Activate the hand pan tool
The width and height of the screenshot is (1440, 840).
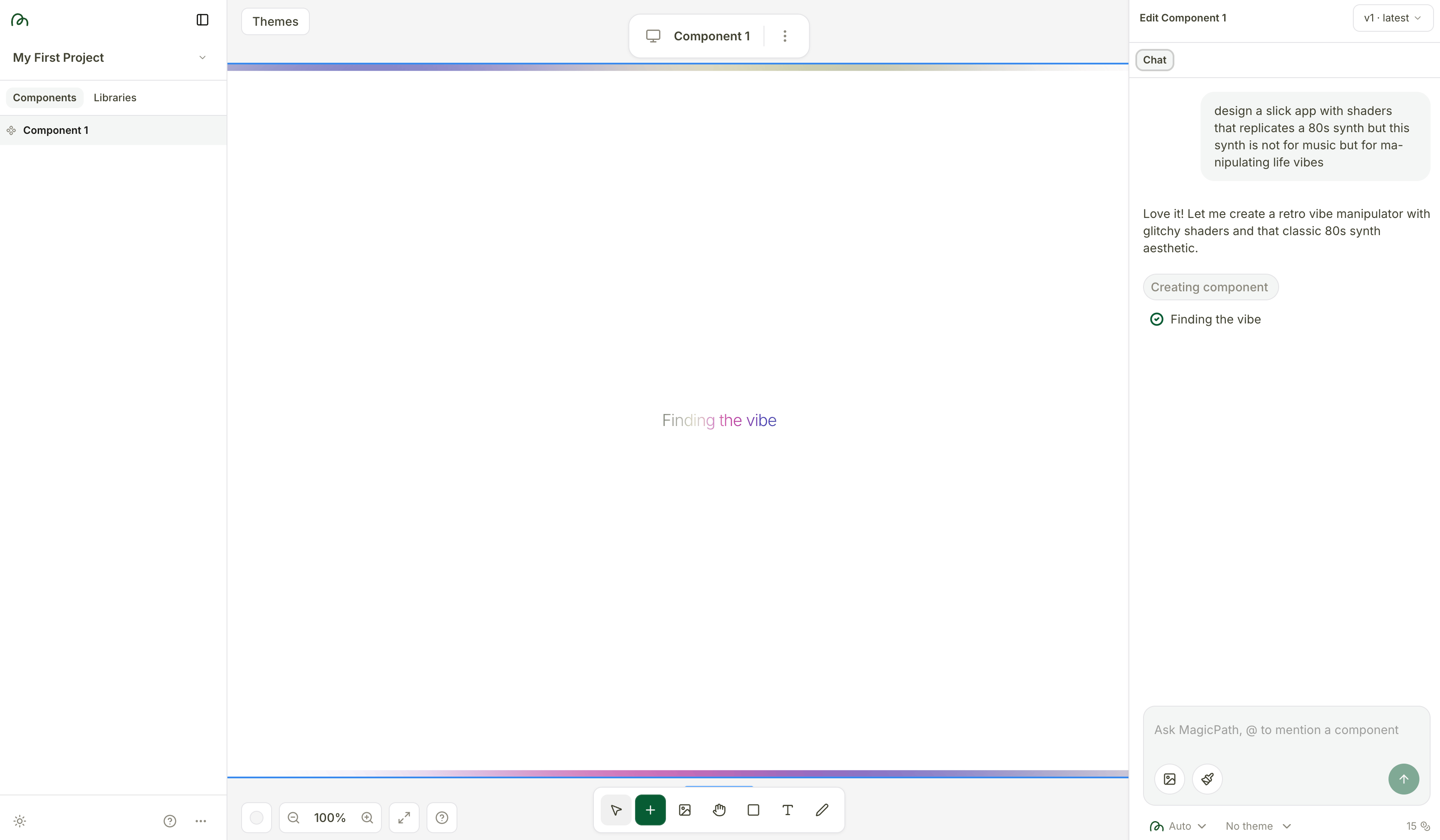click(x=719, y=810)
